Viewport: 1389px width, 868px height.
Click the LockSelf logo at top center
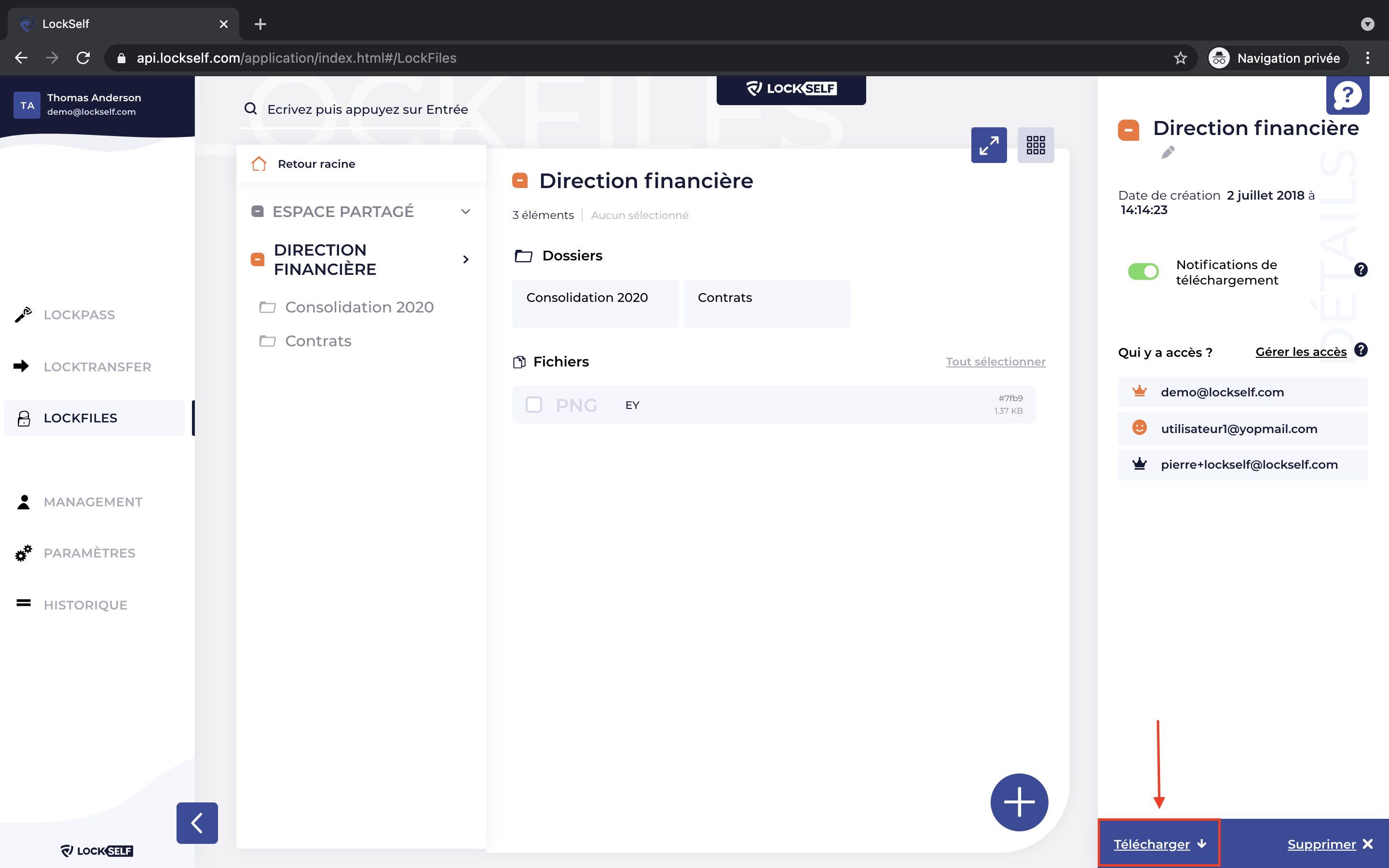click(x=791, y=88)
